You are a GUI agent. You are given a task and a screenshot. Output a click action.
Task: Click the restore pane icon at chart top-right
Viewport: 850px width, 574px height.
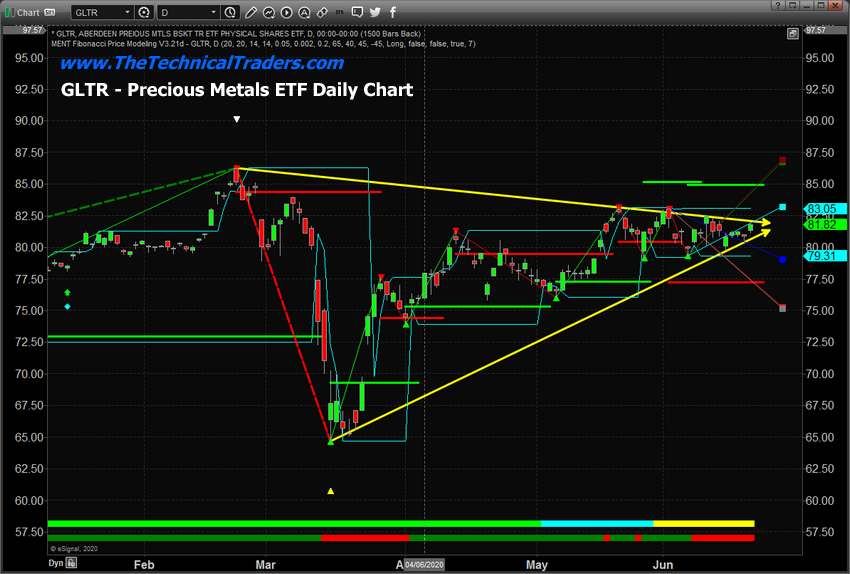pyautogui.click(x=793, y=34)
